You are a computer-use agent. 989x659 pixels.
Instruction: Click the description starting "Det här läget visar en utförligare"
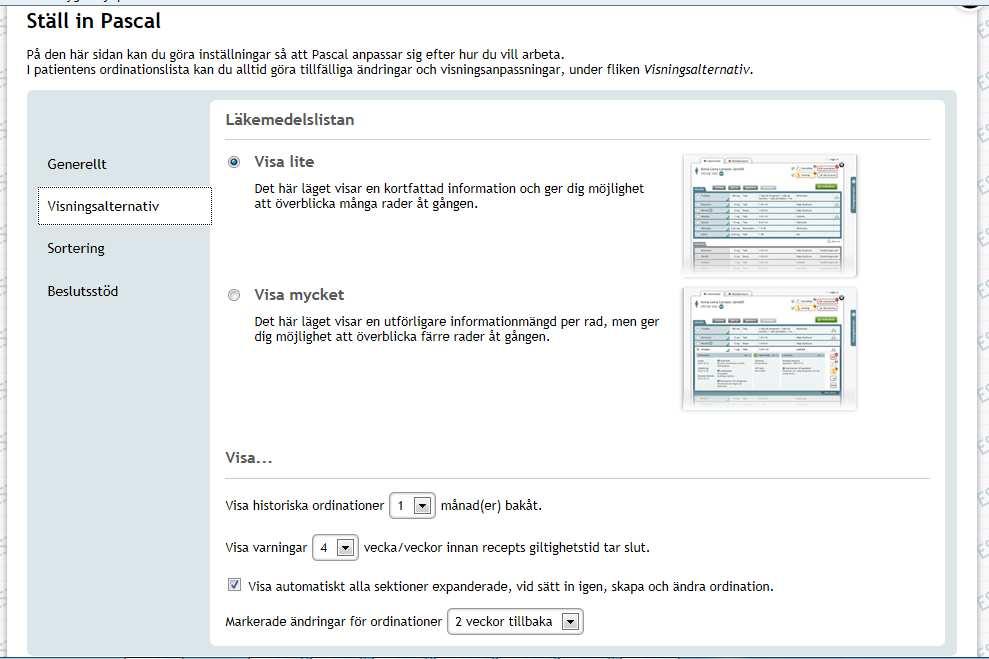(457, 329)
